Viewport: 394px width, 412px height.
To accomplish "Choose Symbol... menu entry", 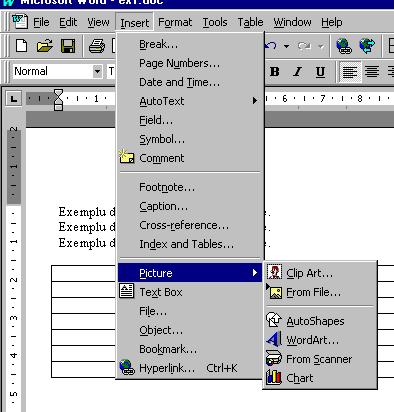I will tap(190, 139).
